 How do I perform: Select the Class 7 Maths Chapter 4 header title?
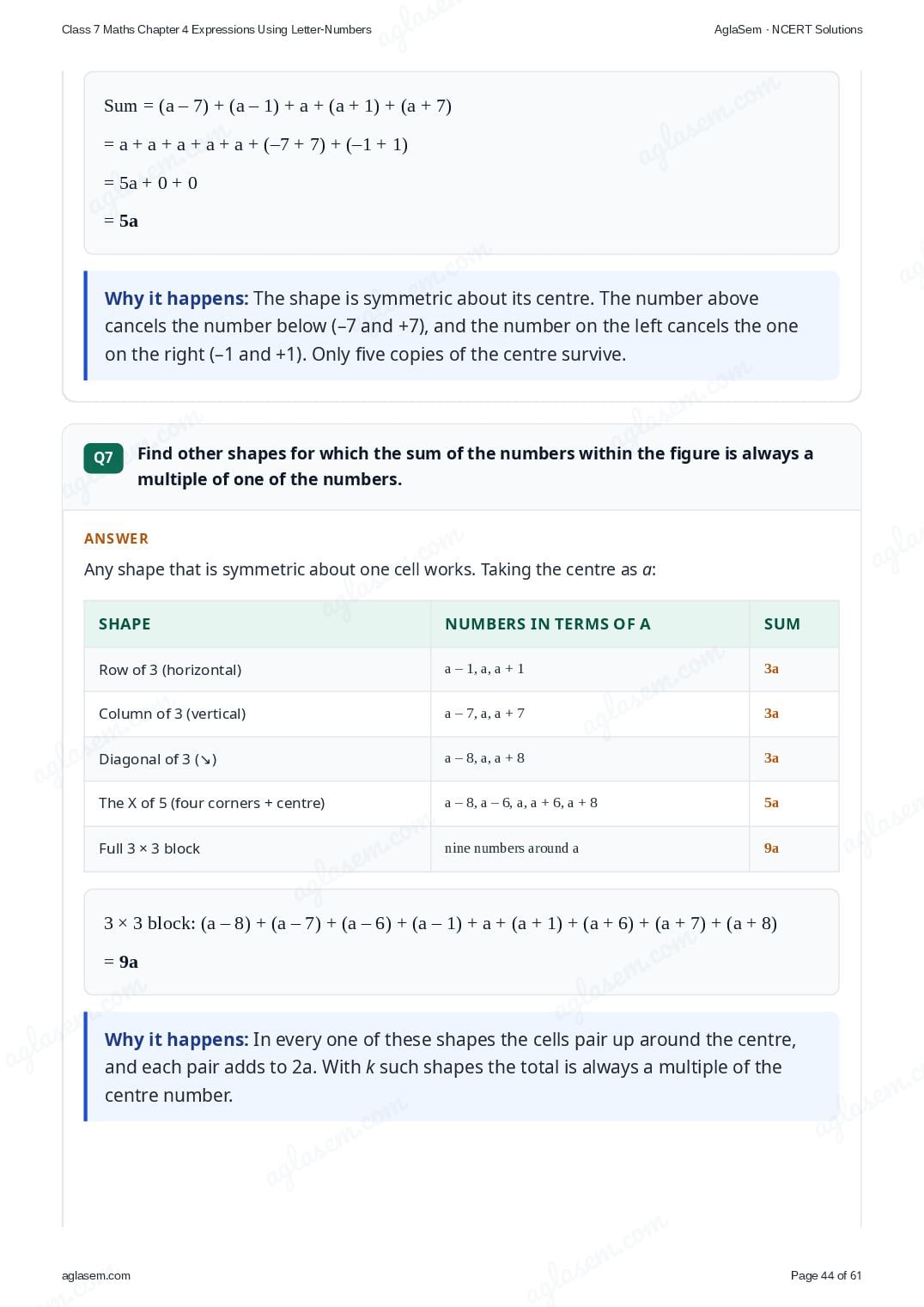[x=216, y=29]
